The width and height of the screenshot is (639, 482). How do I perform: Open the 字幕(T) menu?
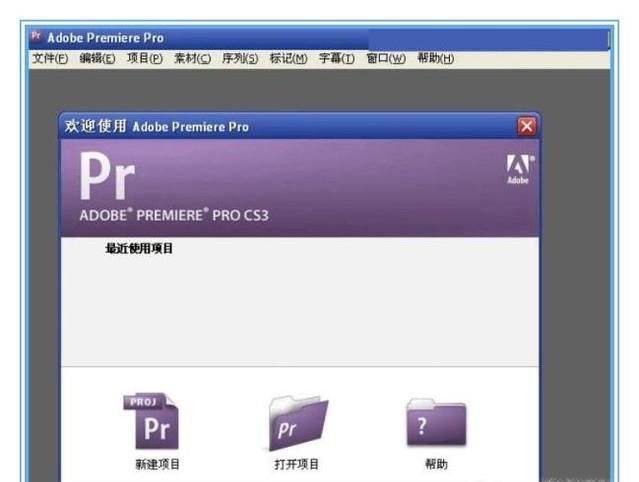(337, 59)
